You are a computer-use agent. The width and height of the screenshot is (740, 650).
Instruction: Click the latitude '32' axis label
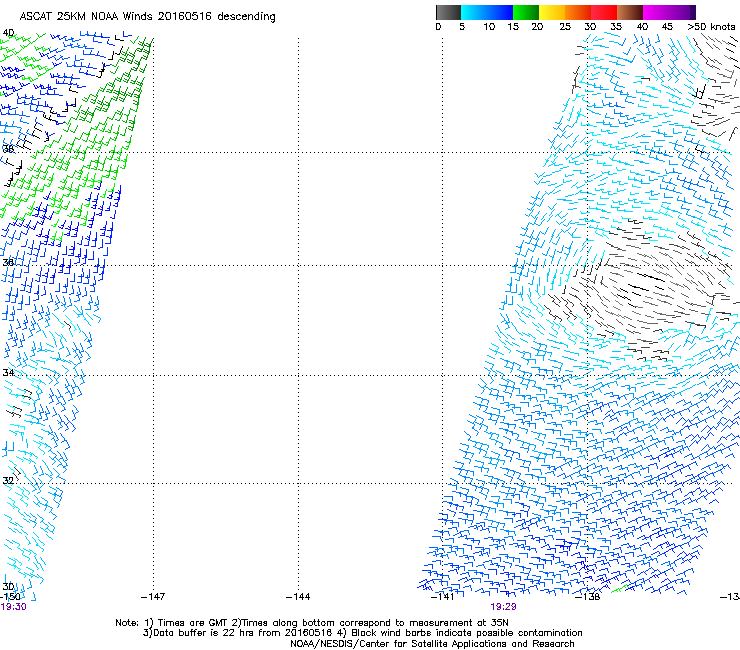[8, 481]
